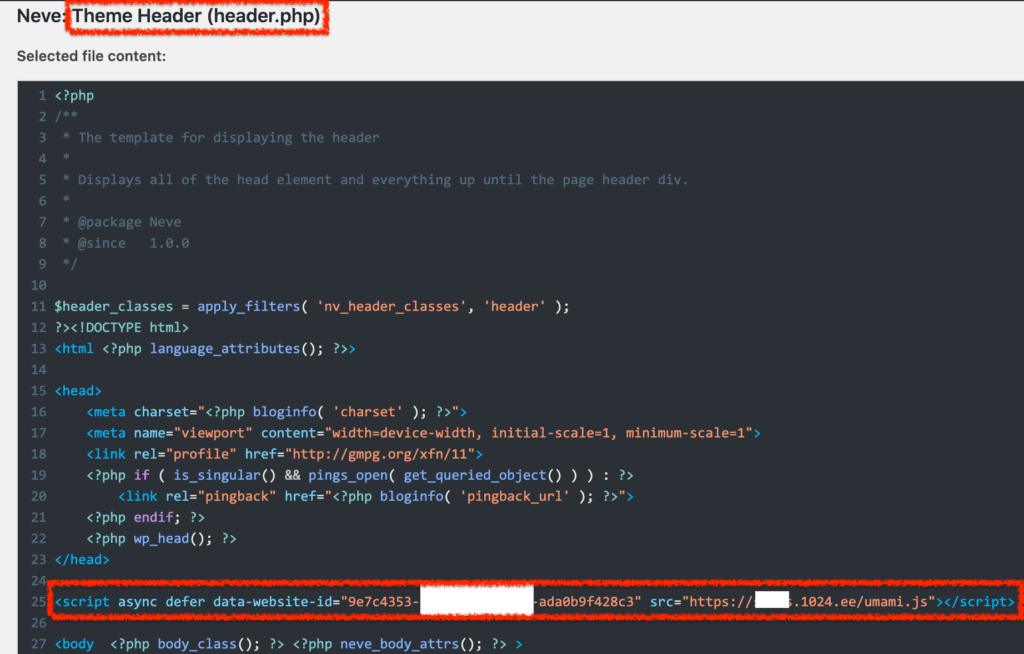Place cursor on the "<?php" tag on line 1
The width and height of the screenshot is (1024, 654).
point(74,95)
